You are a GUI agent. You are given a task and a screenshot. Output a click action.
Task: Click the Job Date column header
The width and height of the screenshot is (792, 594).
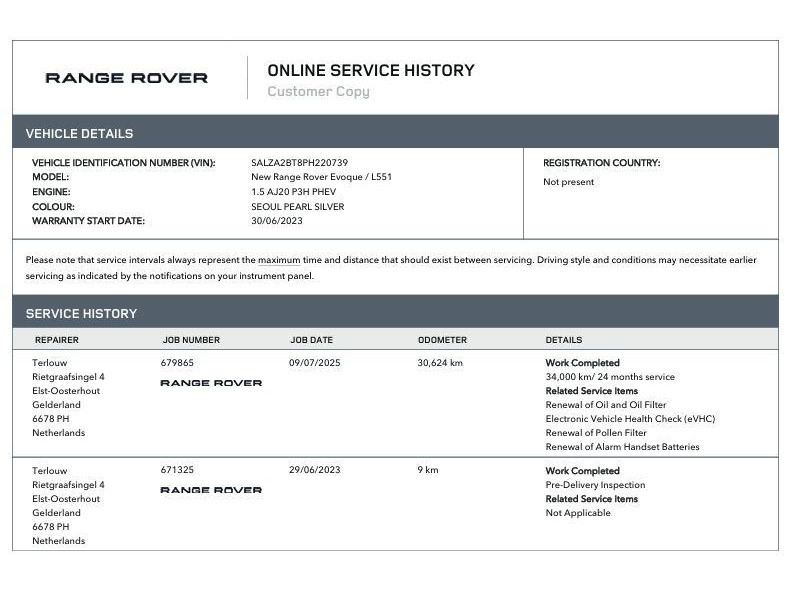point(312,340)
